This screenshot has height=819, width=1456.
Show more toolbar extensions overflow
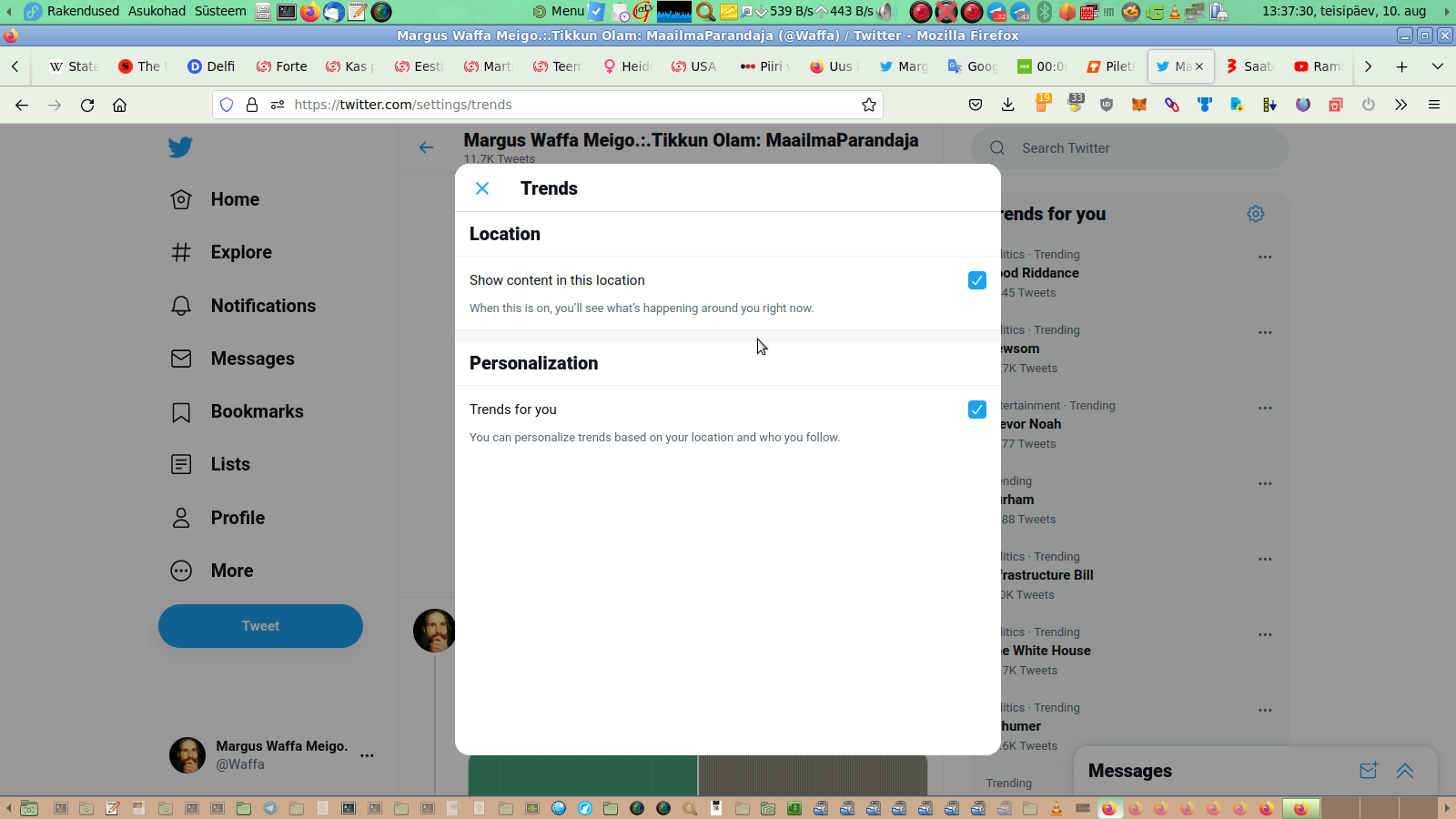click(x=1401, y=105)
